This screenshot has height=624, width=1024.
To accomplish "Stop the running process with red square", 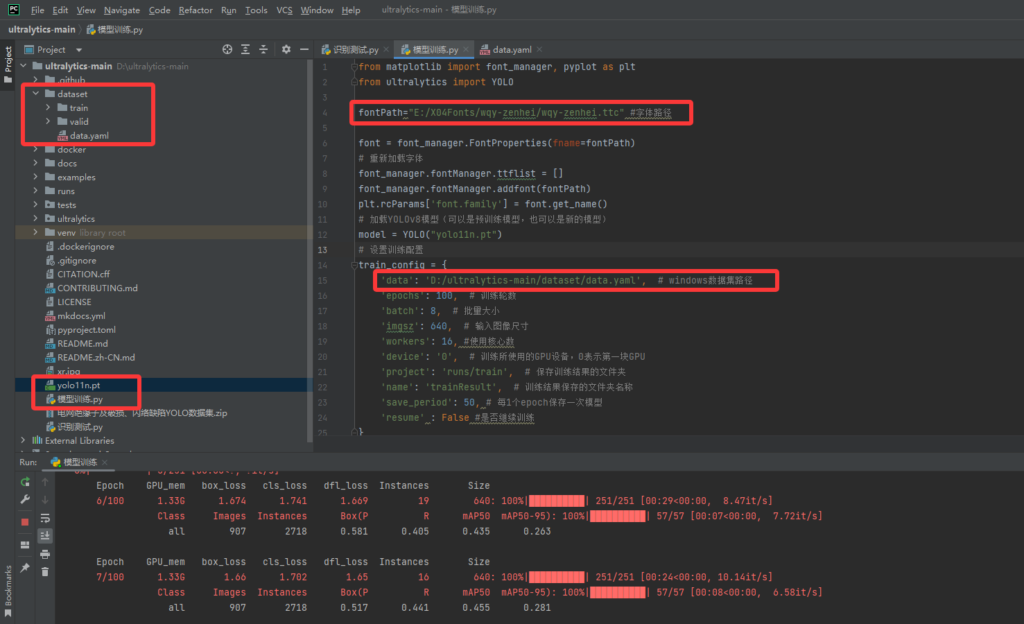I will (25, 522).
